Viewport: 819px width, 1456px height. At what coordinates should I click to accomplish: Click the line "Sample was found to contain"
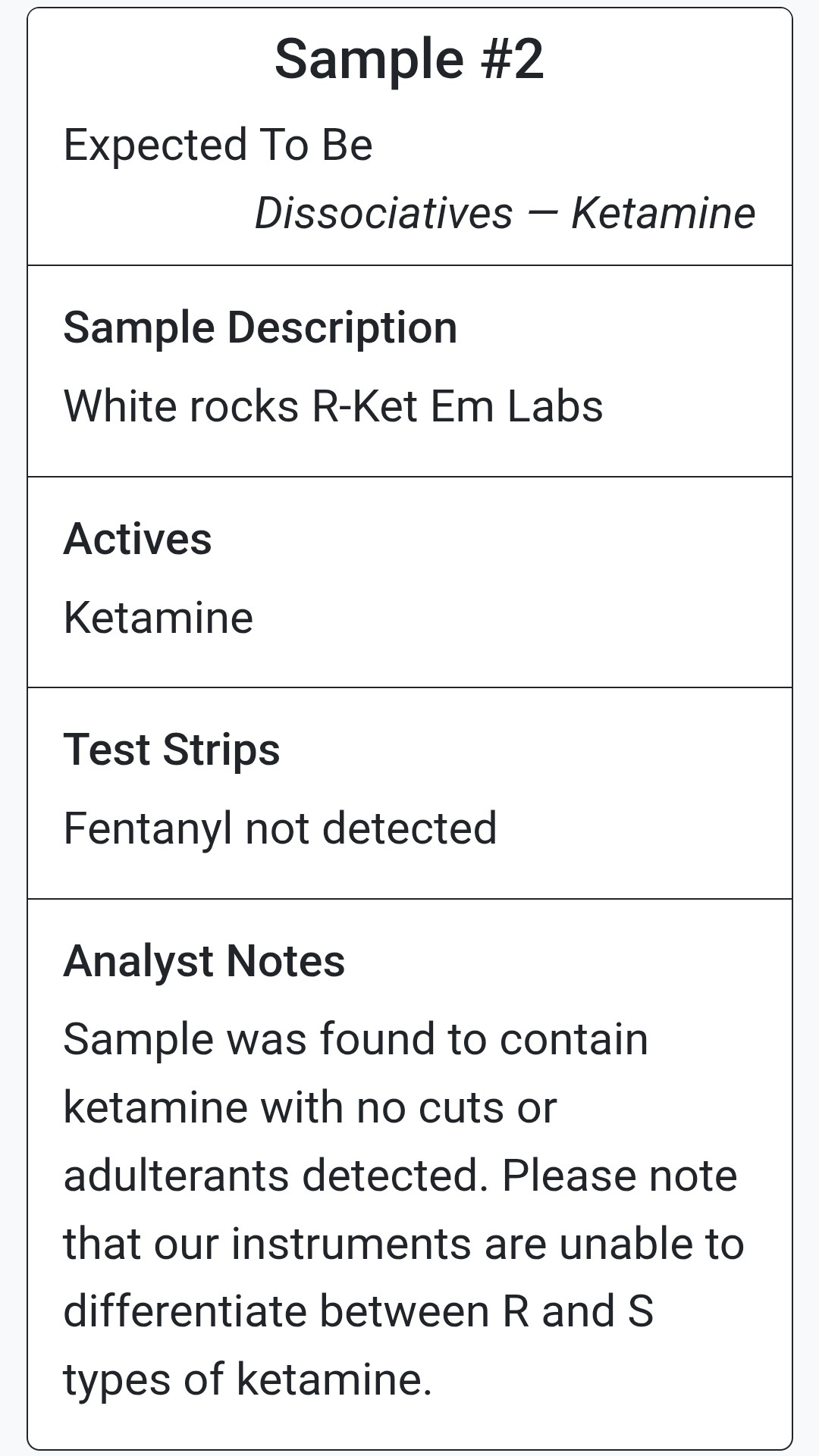point(355,1039)
